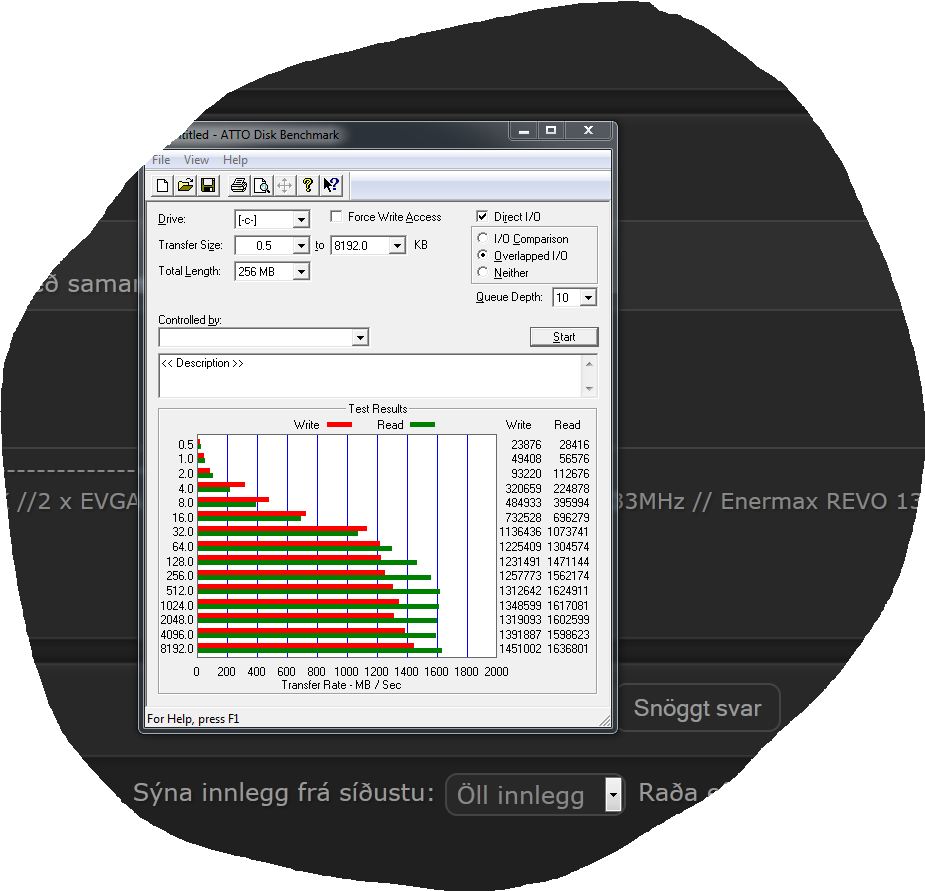Viewport: 925px width, 891px height.
Task: Open the File menu
Action: (159, 160)
